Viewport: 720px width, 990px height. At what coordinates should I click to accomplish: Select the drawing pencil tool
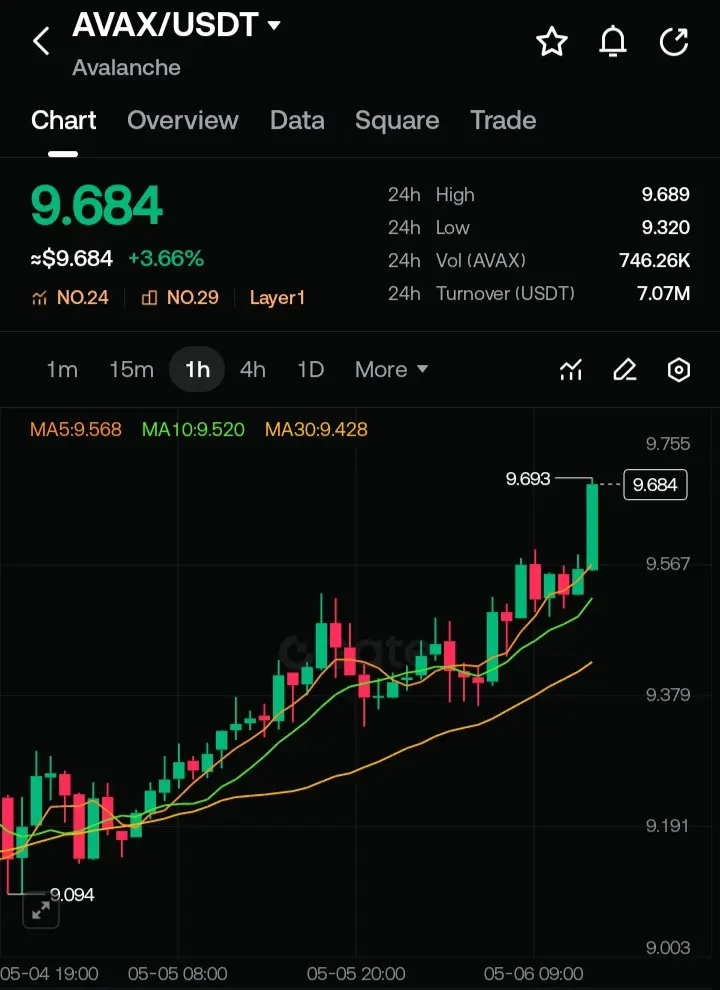coord(625,369)
